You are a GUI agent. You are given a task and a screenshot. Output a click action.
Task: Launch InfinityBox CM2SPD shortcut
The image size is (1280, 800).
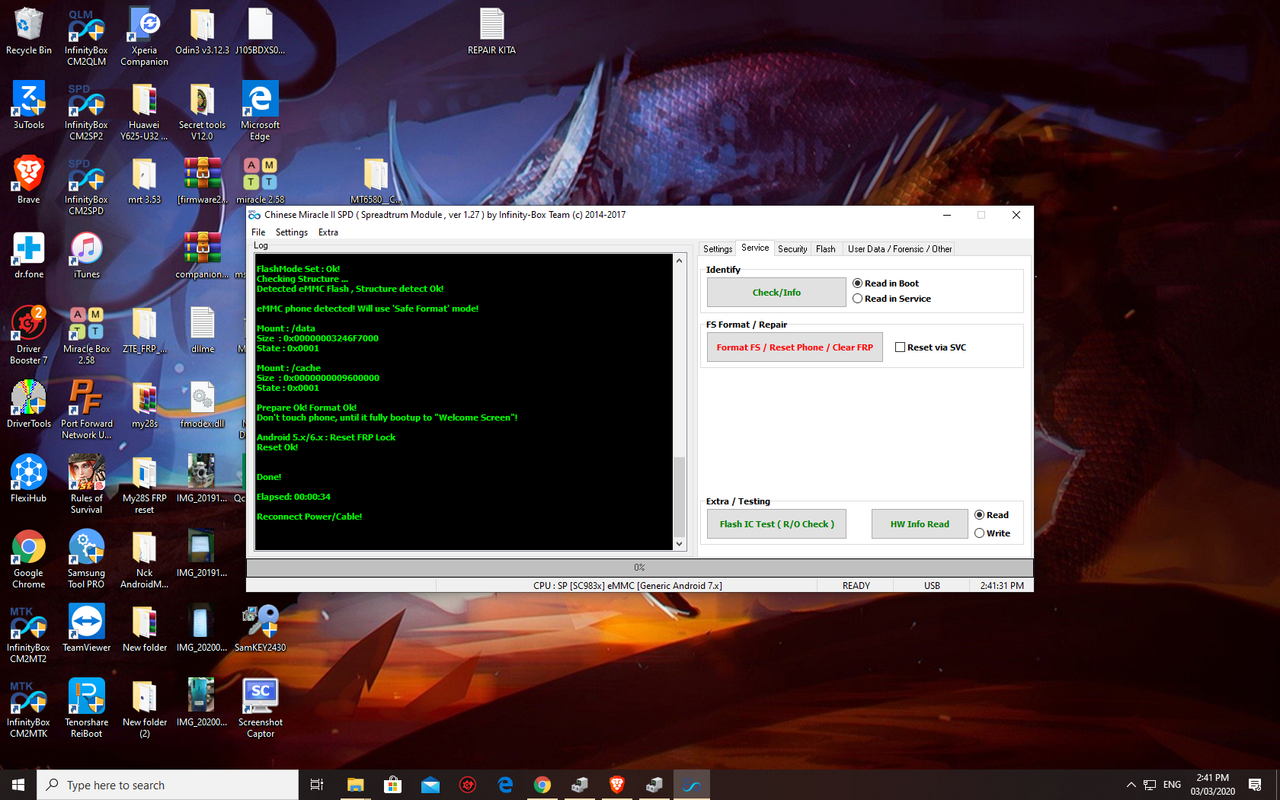(x=86, y=187)
